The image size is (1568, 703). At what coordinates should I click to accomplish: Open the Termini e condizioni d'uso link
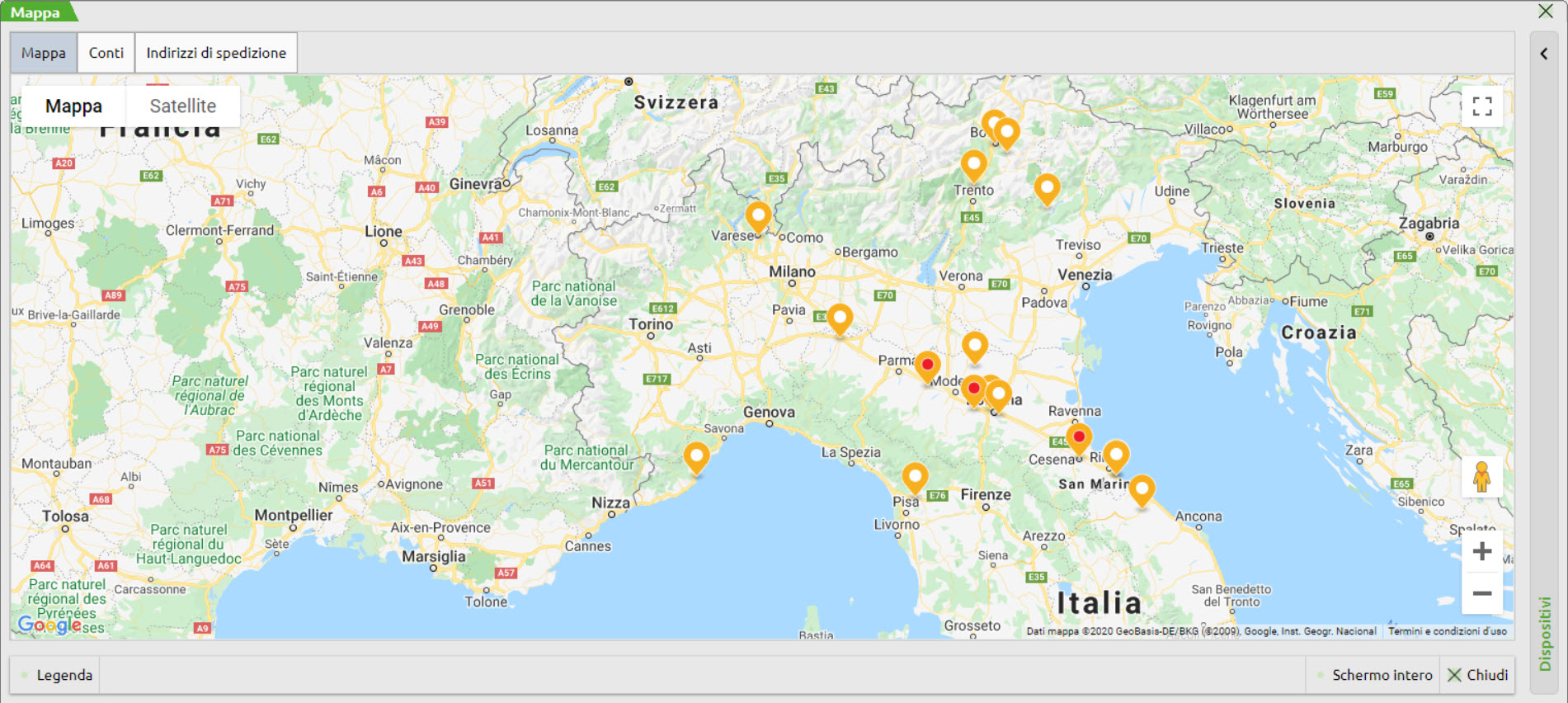click(x=1447, y=631)
